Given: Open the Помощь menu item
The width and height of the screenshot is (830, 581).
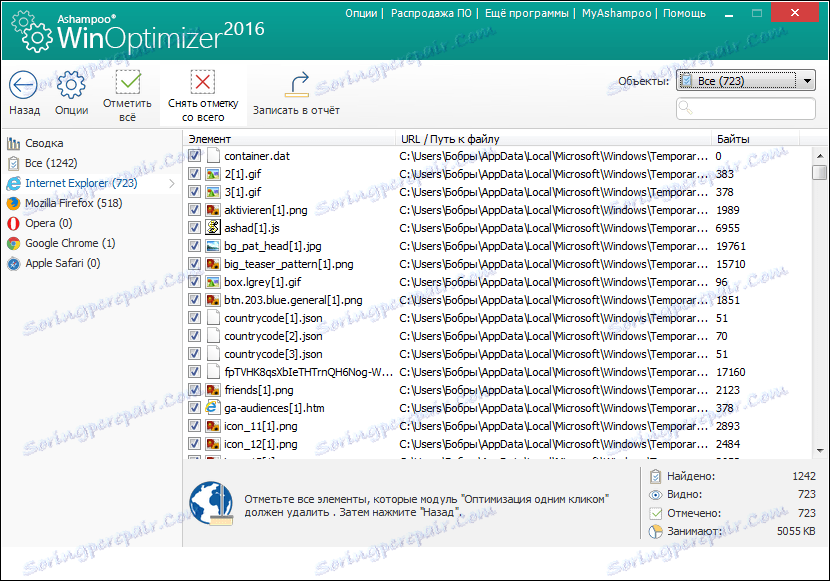Looking at the screenshot, I should pos(684,13).
